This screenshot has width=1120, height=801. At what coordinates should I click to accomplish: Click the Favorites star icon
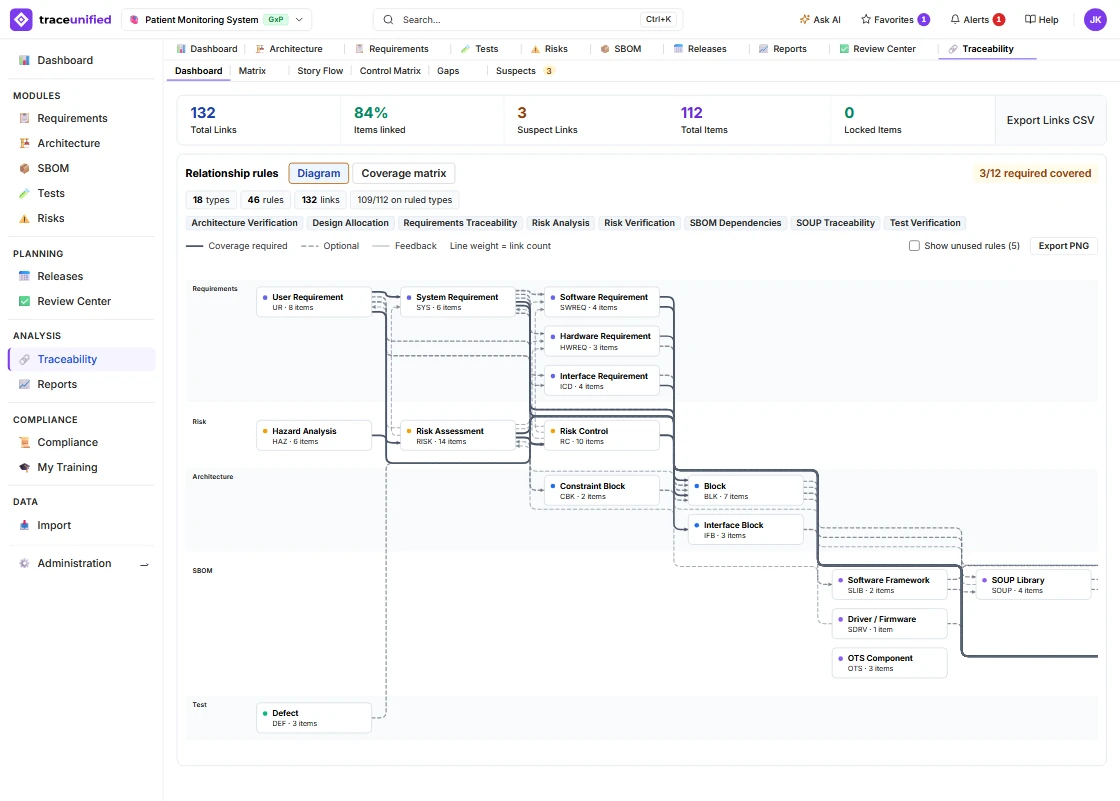[x=866, y=19]
